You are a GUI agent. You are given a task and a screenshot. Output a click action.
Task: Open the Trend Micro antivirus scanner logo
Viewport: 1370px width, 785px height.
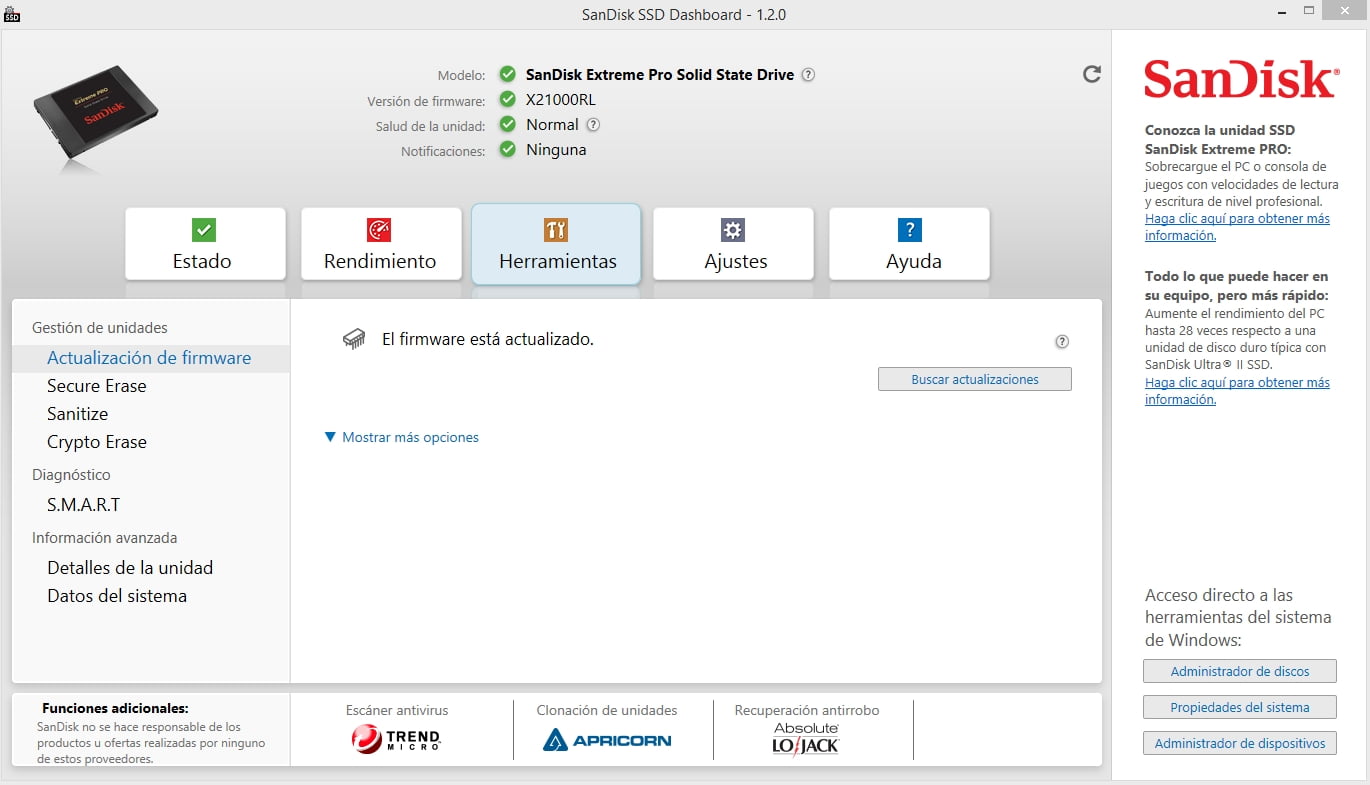click(x=396, y=739)
